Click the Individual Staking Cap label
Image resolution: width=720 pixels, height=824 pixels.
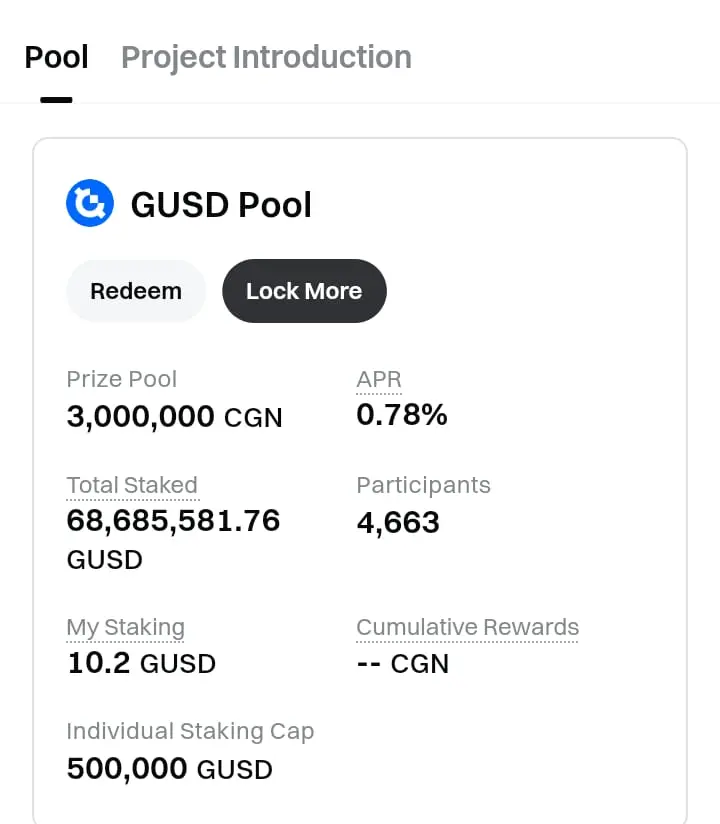tap(190, 732)
